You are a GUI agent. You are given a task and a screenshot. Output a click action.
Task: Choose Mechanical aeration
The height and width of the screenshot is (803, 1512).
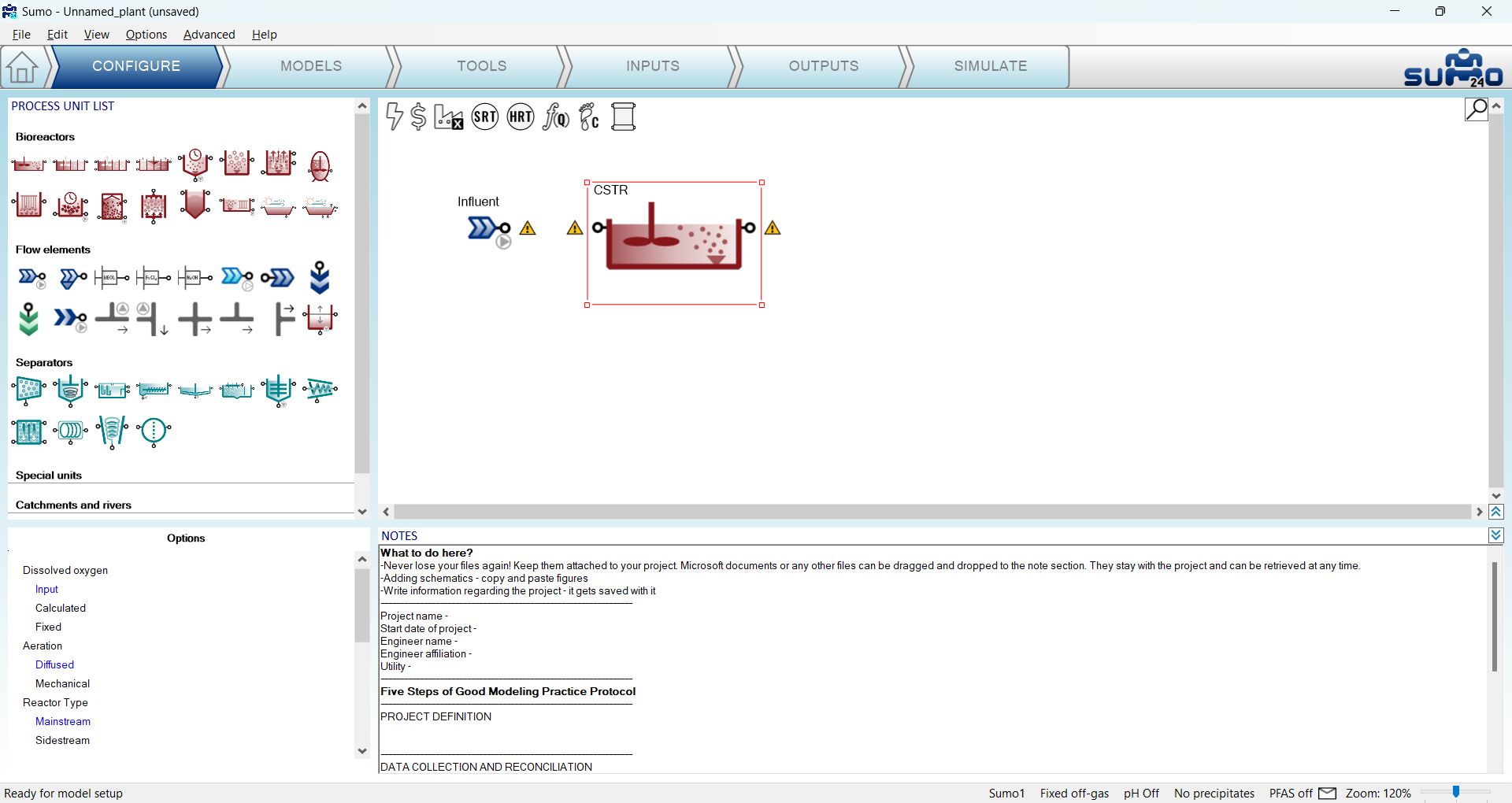[62, 683]
